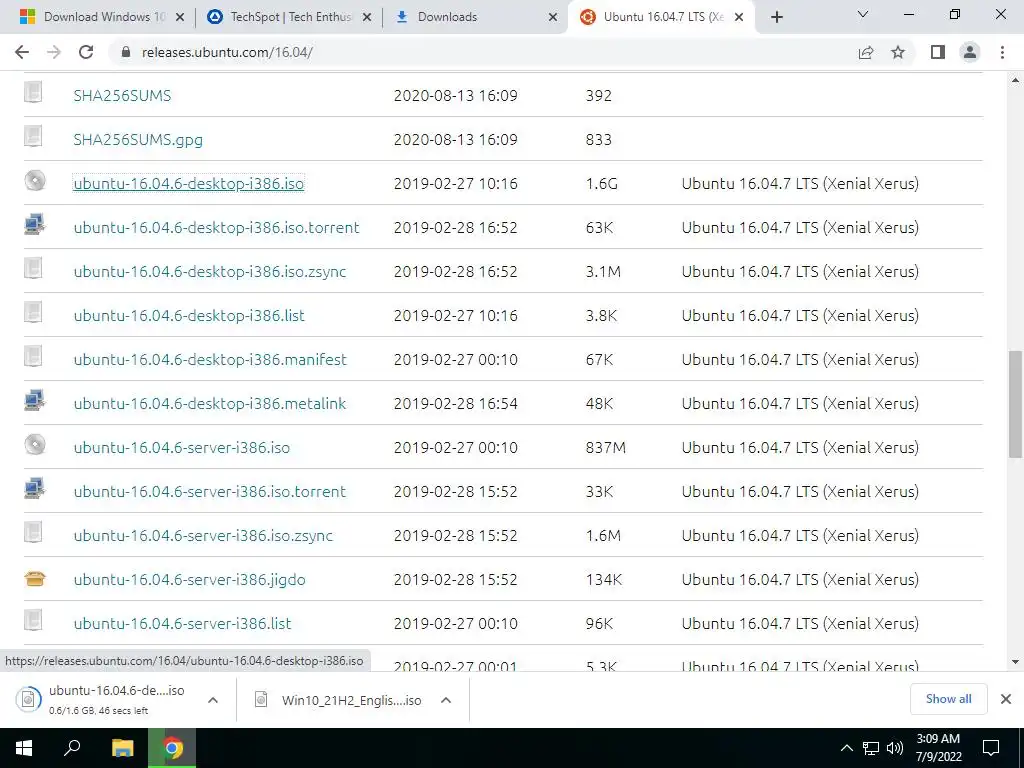Open the Chrome profile avatar

(970, 52)
